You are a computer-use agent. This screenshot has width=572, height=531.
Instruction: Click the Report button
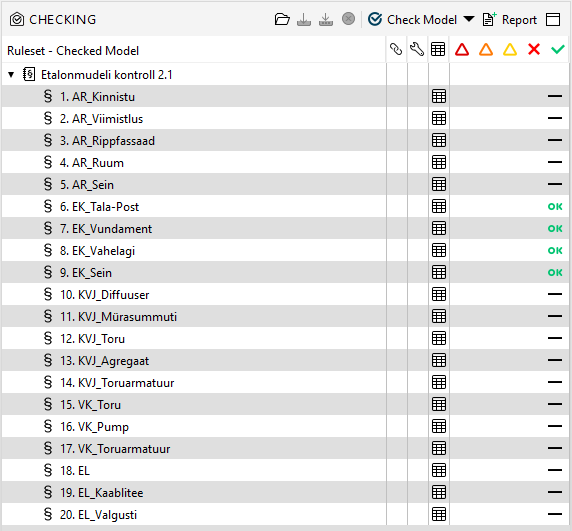pos(510,20)
